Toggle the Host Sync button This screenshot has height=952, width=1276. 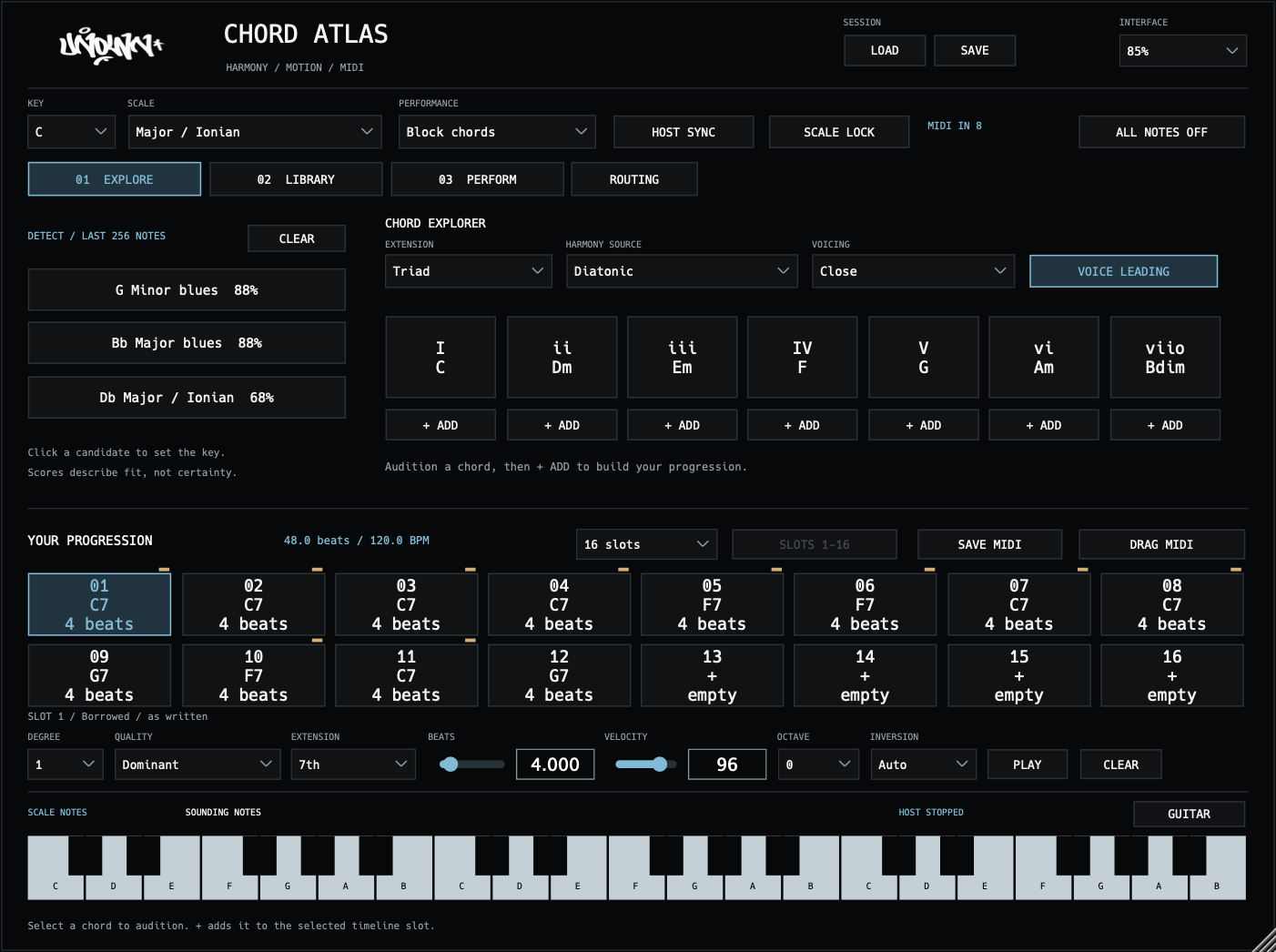(x=684, y=132)
